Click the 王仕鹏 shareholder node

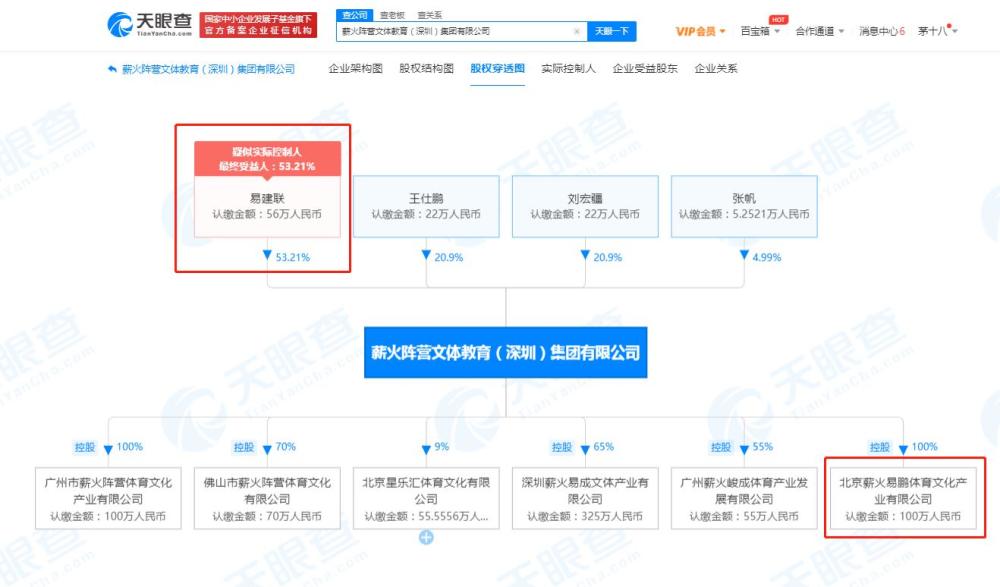coord(426,207)
